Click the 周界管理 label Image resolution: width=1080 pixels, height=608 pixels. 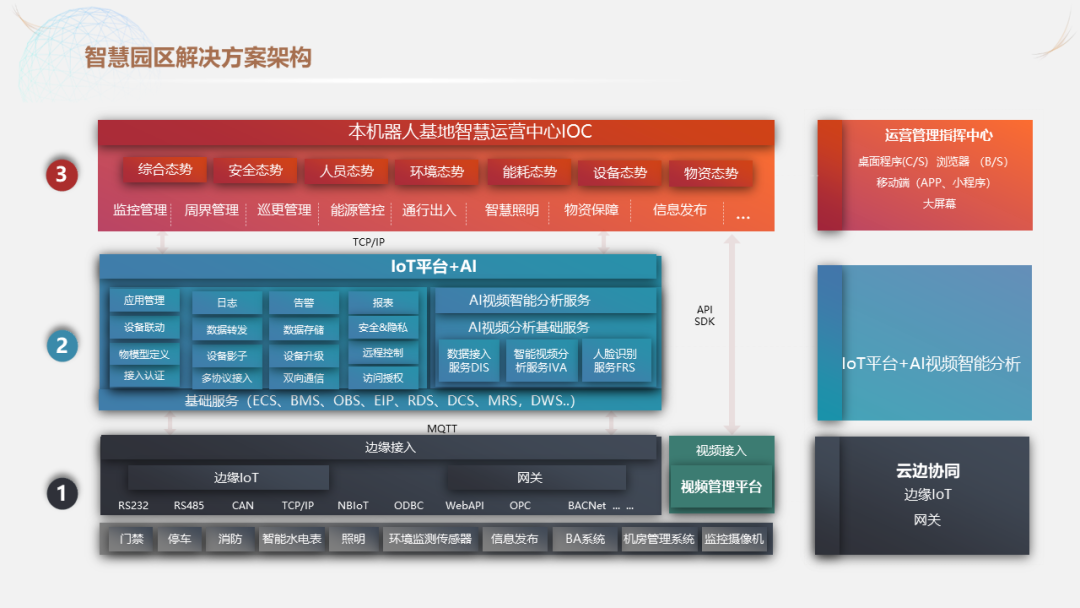point(211,210)
